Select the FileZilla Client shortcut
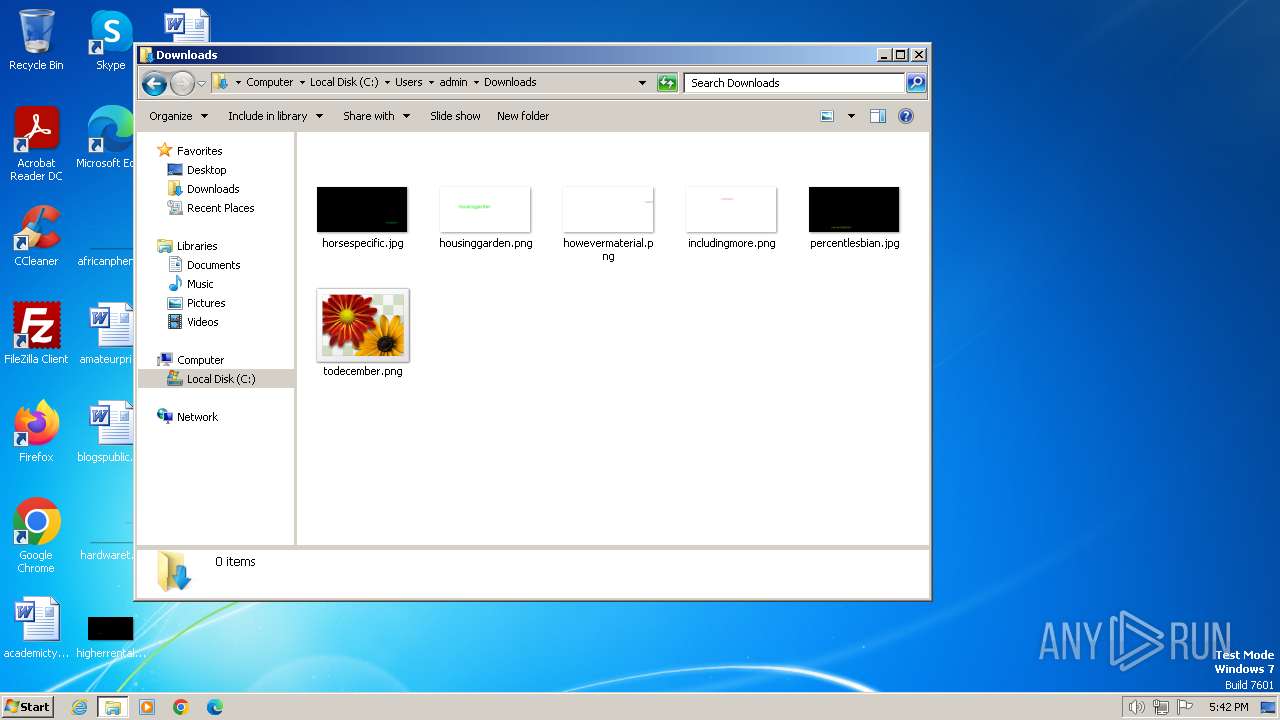This screenshot has height=720, width=1280. (x=36, y=334)
